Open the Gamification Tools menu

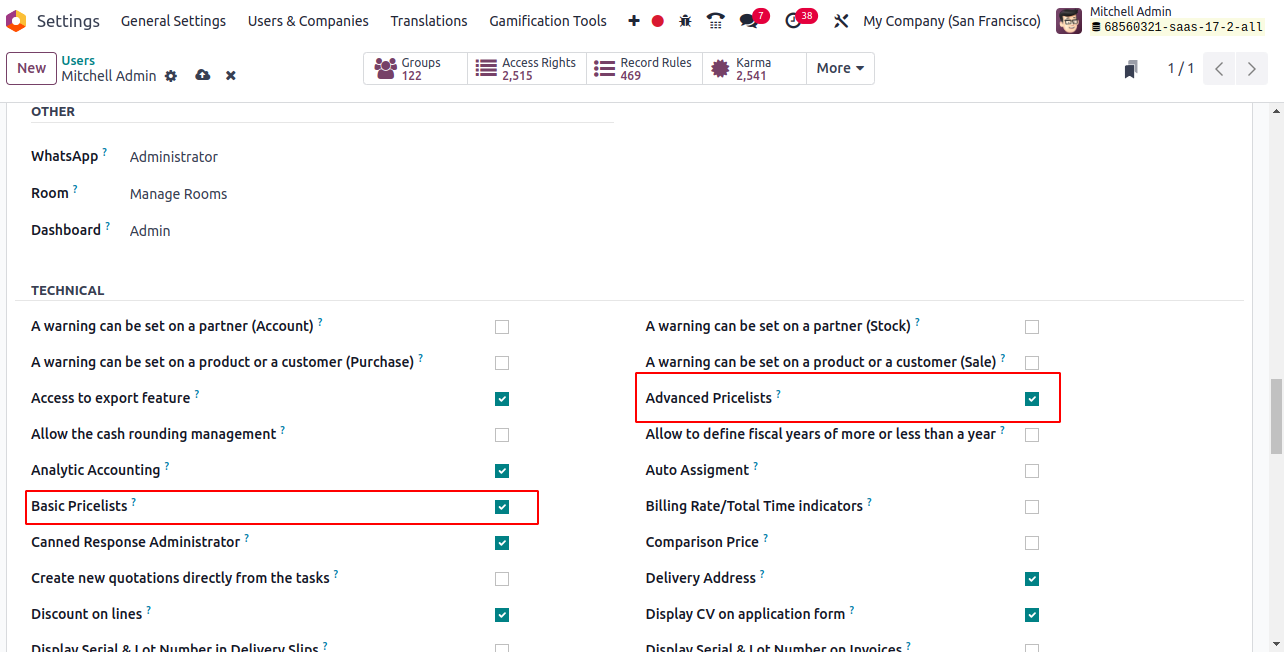pos(547,21)
